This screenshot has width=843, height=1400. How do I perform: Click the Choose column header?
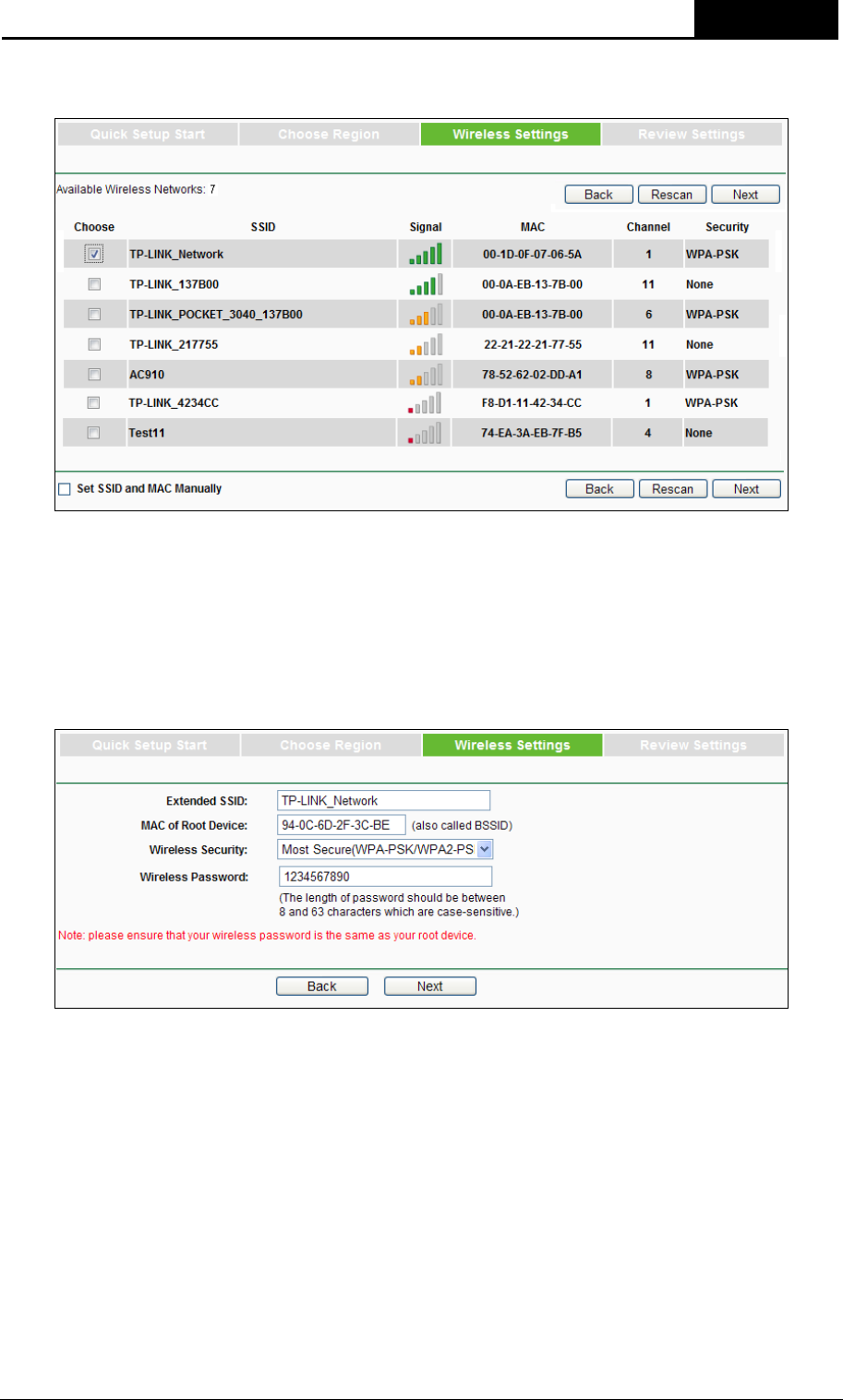click(x=94, y=227)
